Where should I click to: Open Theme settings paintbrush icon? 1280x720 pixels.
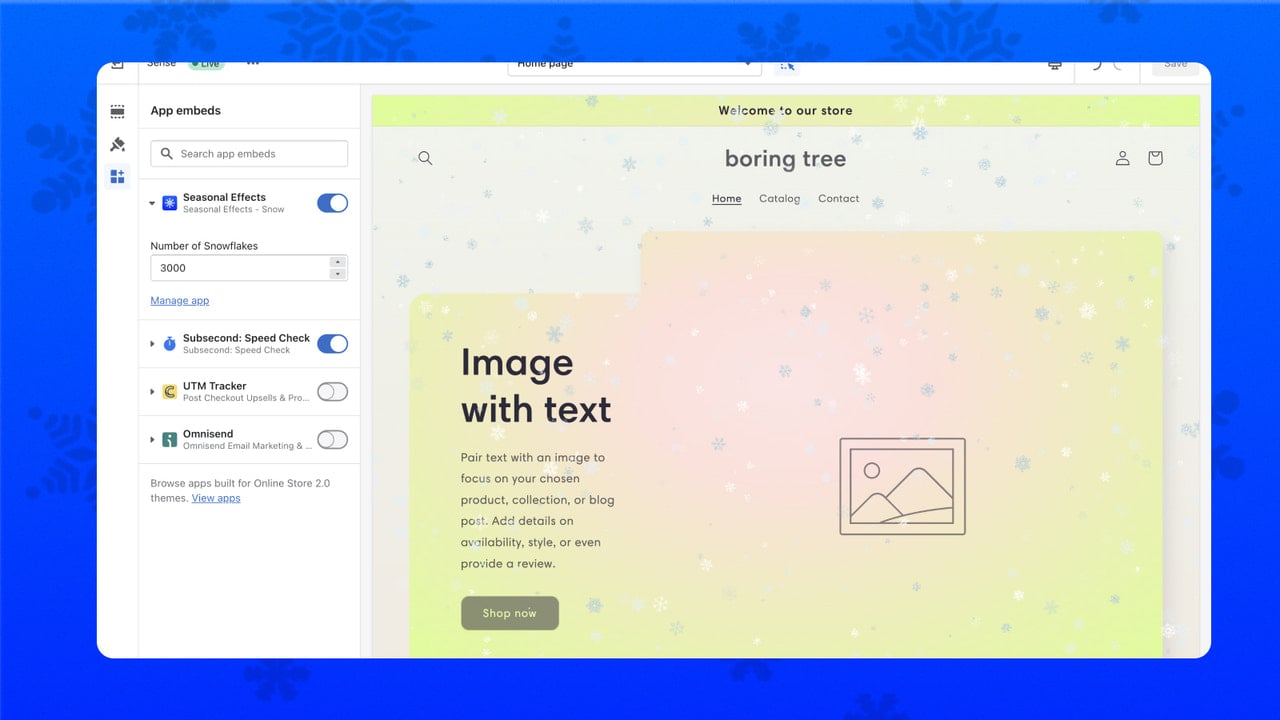(x=118, y=144)
